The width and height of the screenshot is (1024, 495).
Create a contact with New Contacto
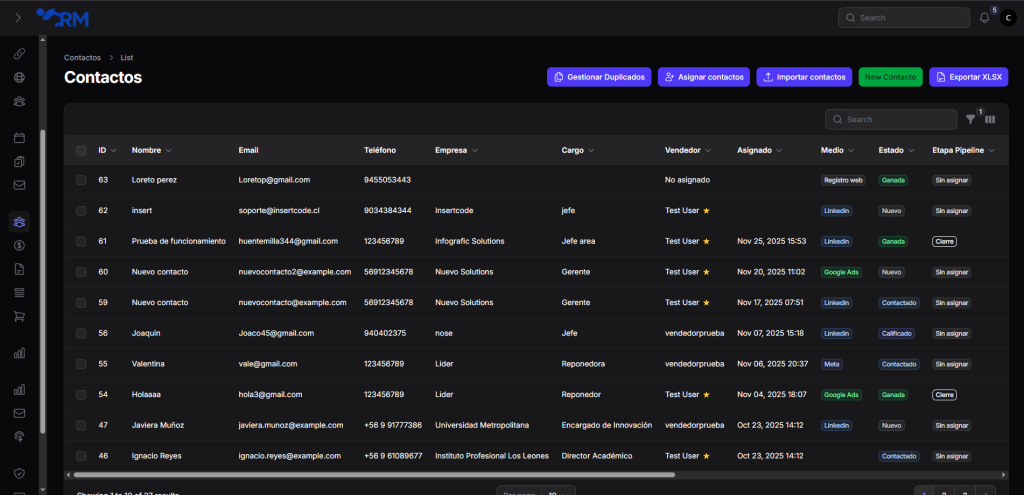pos(890,77)
